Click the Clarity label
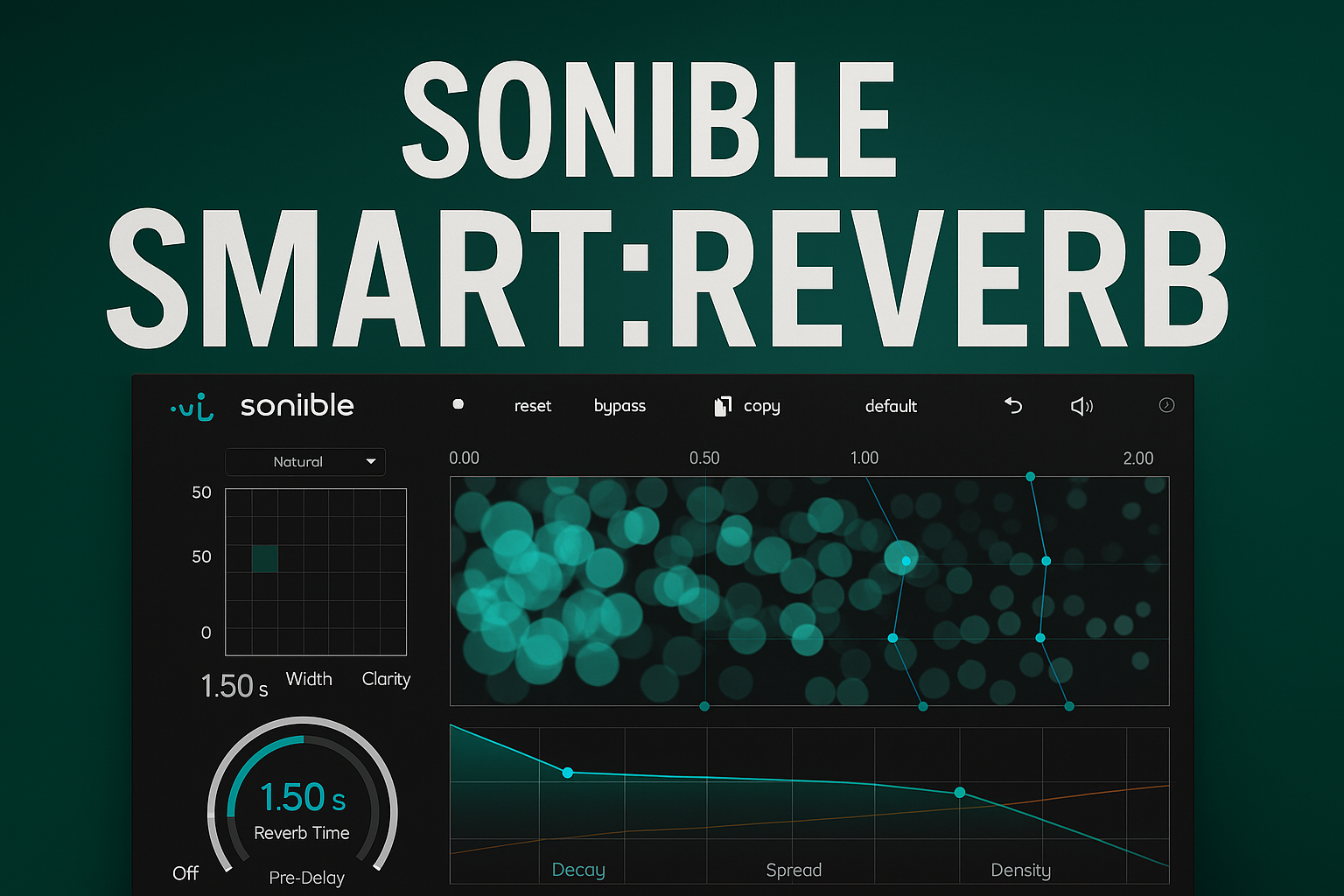The image size is (1344, 896). (386, 679)
